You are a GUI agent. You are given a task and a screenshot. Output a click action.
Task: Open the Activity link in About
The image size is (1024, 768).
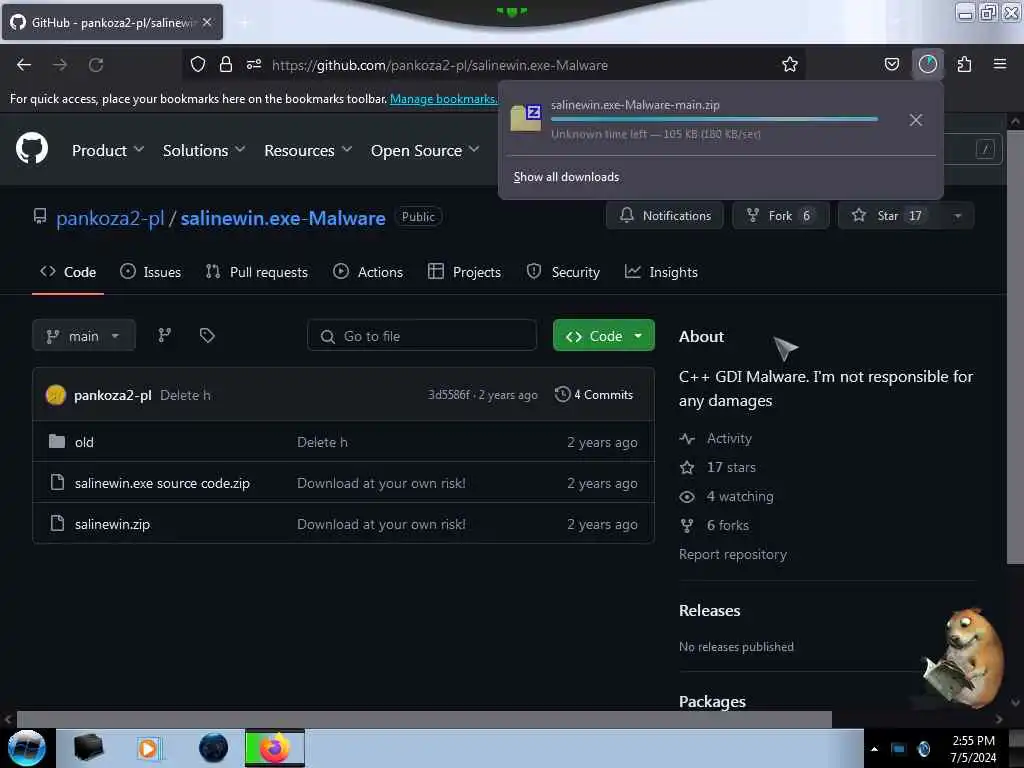[729, 438]
